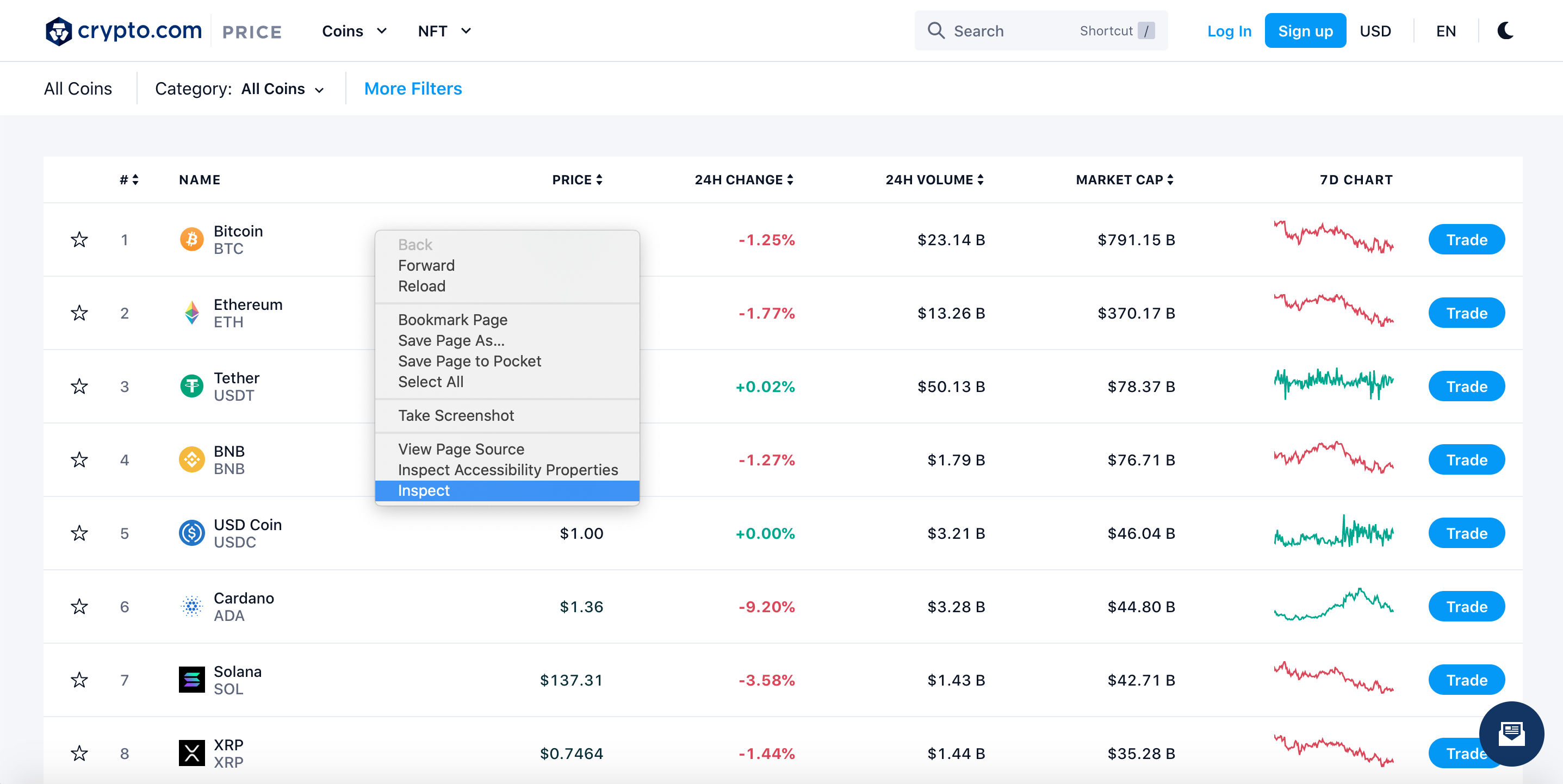The height and width of the screenshot is (784, 1563).
Task: Select the All Coins tab
Action: [78, 89]
